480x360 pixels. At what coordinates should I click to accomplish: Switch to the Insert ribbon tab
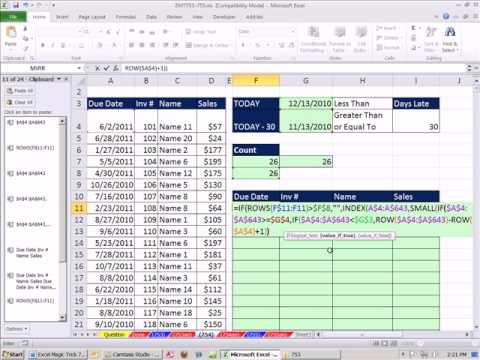point(62,17)
